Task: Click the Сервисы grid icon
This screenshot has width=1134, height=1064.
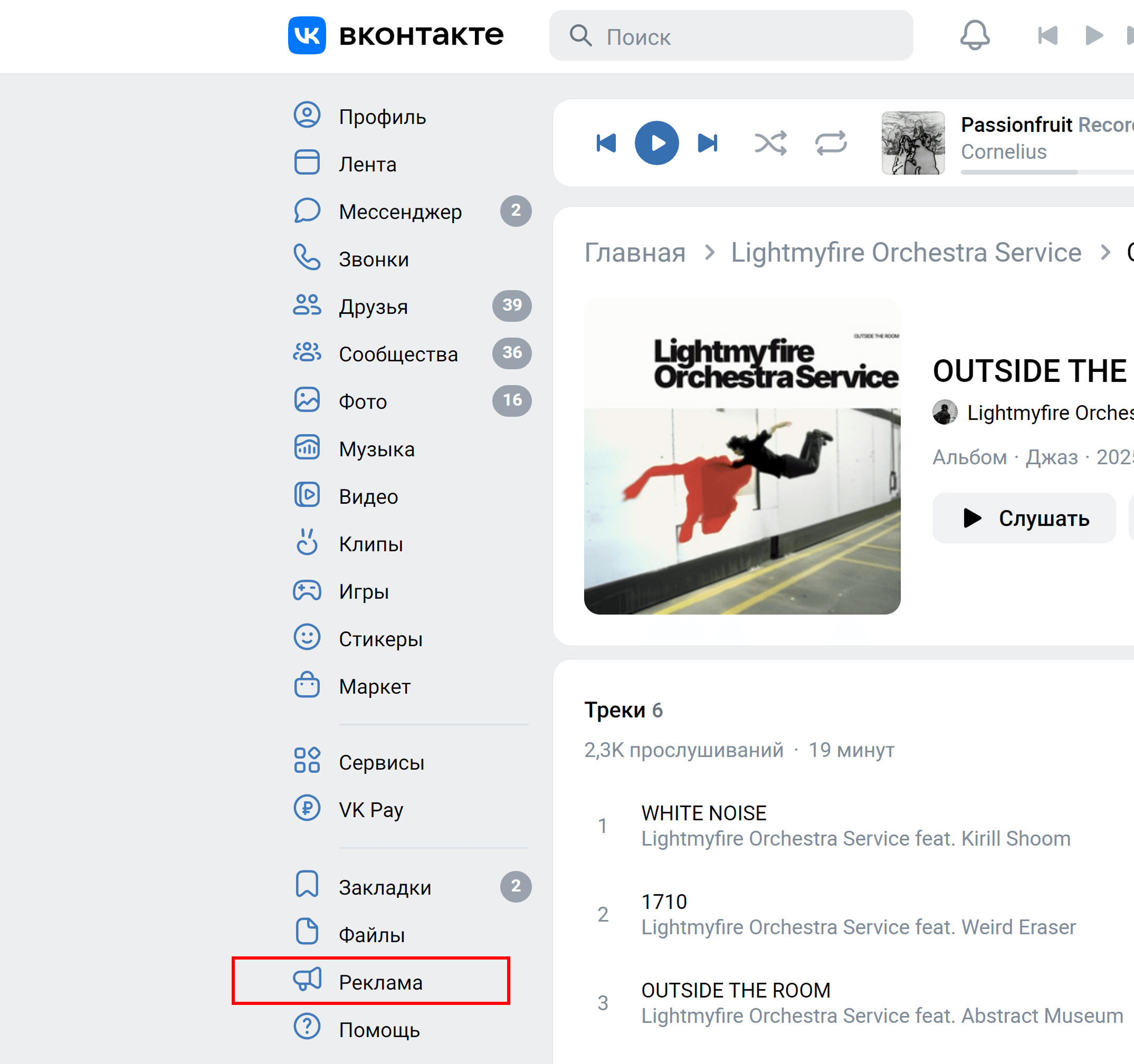Action: click(307, 761)
